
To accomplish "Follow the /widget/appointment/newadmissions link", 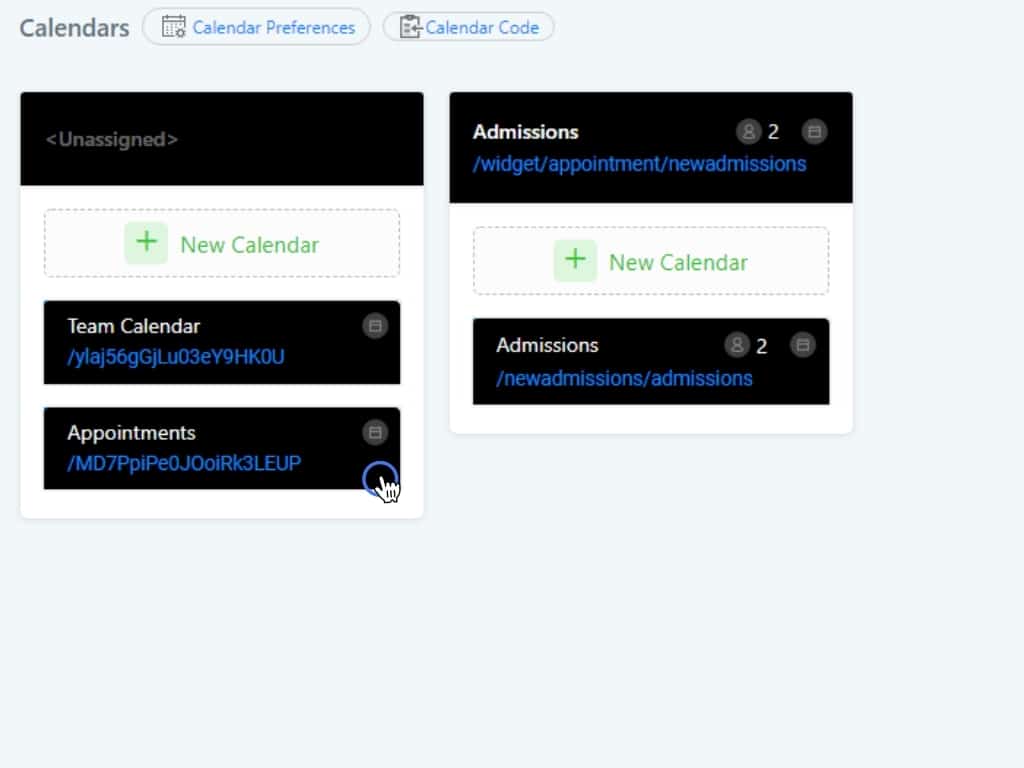I will 639,163.
